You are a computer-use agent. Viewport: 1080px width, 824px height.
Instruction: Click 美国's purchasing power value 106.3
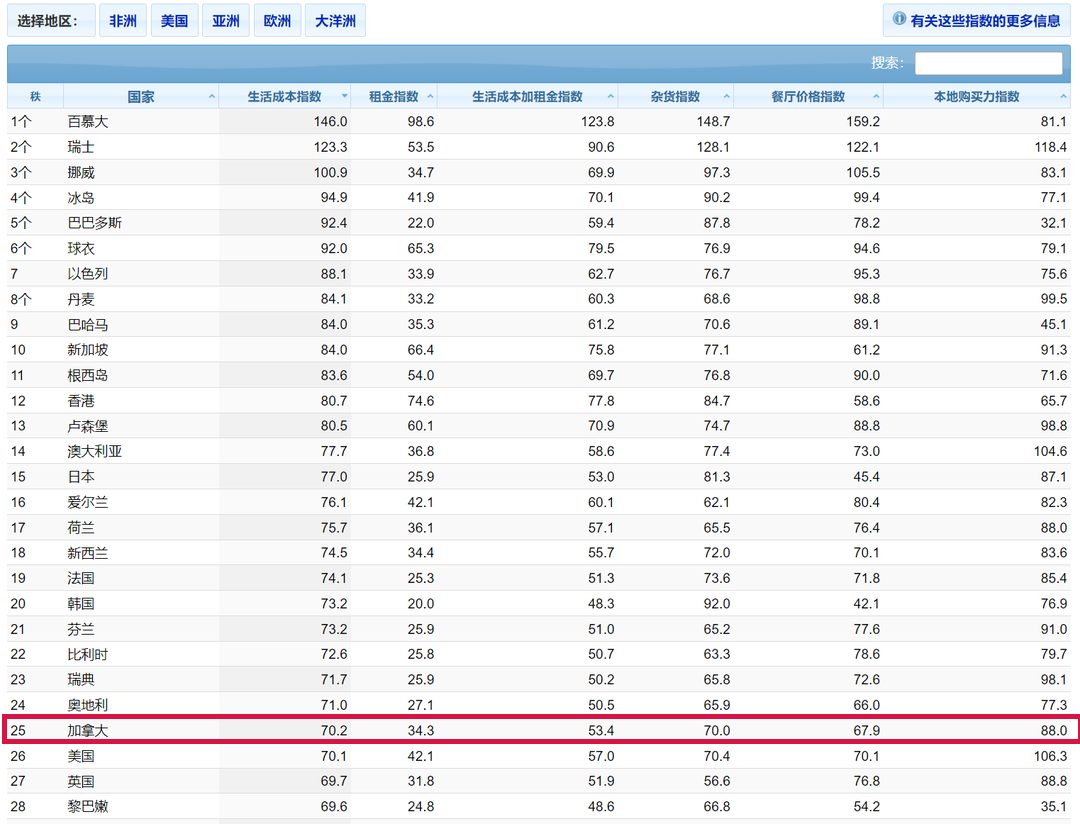point(1050,756)
